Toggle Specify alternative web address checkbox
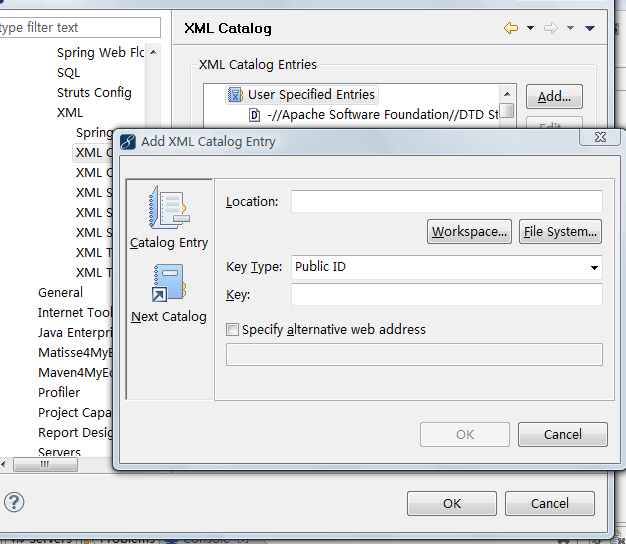The image size is (626, 544). pos(232,330)
